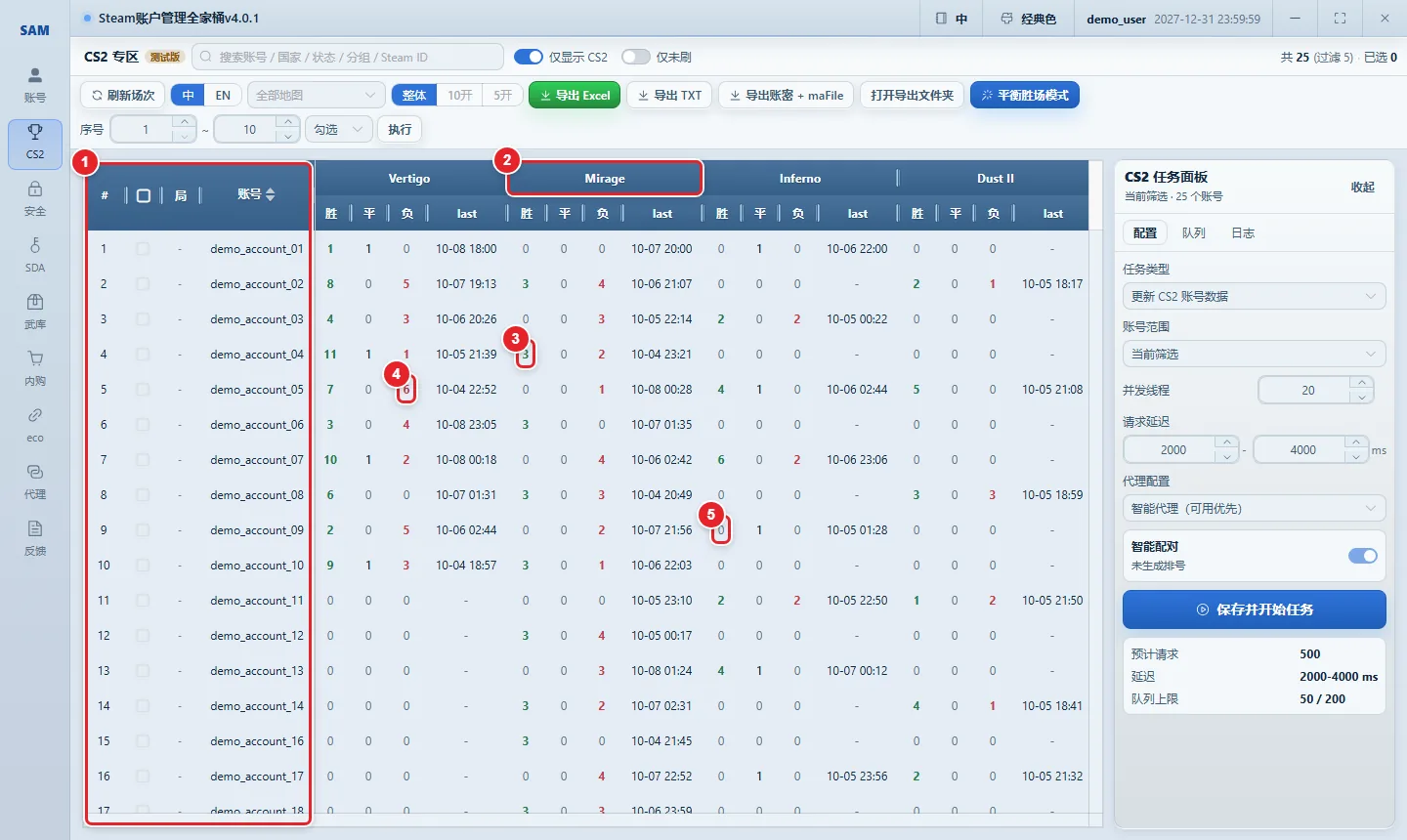
Task: Toggle 仅显示 CS2 switch
Action: pyautogui.click(x=529, y=57)
